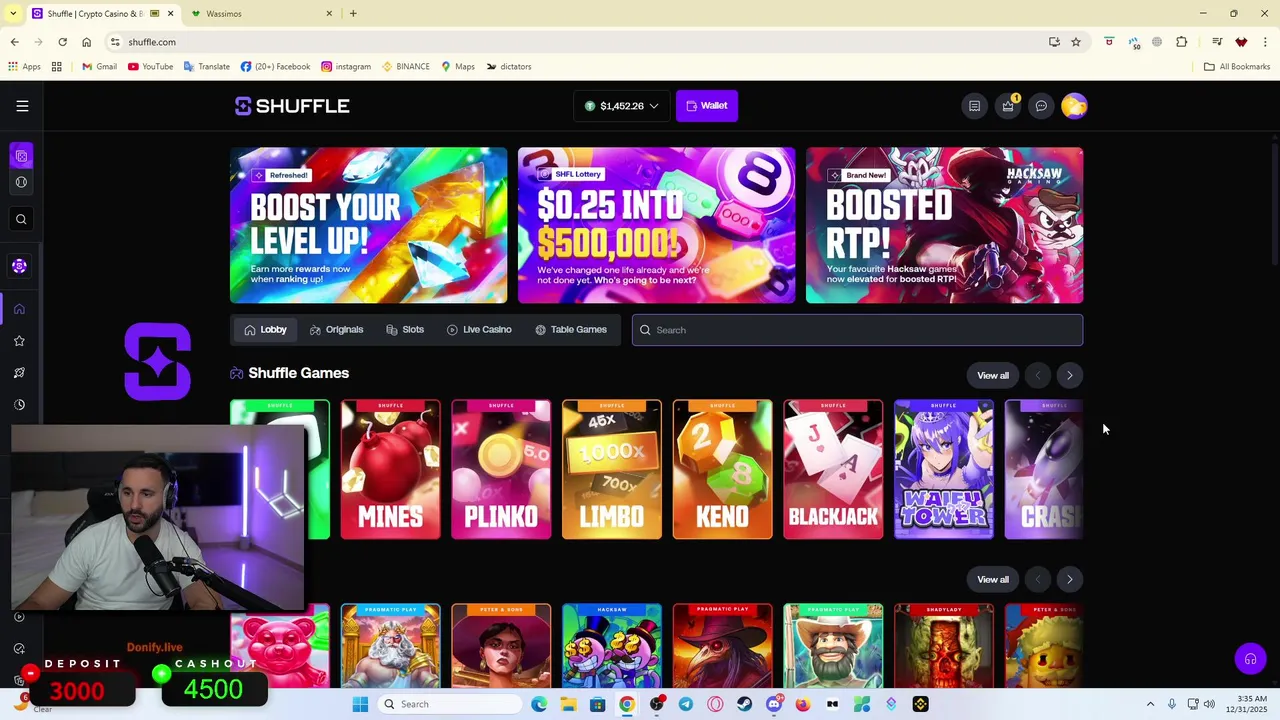This screenshot has width=1280, height=720.
Task: Show next slots with second-row right arrow
Action: 1069,579
